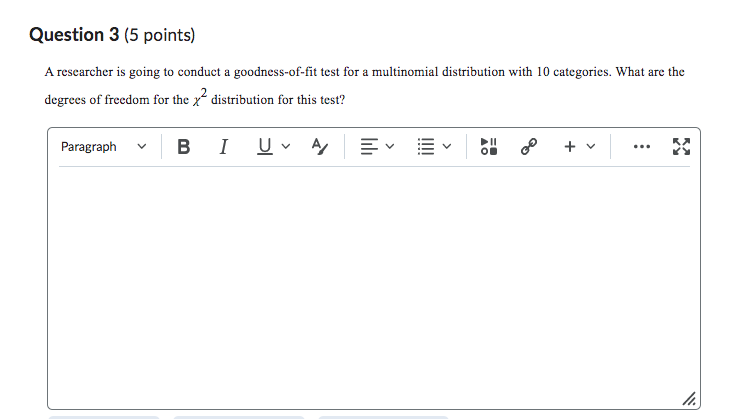Screen dimensions: 729x419
Task: Expand the insert-other options chevron
Action: [591, 146]
